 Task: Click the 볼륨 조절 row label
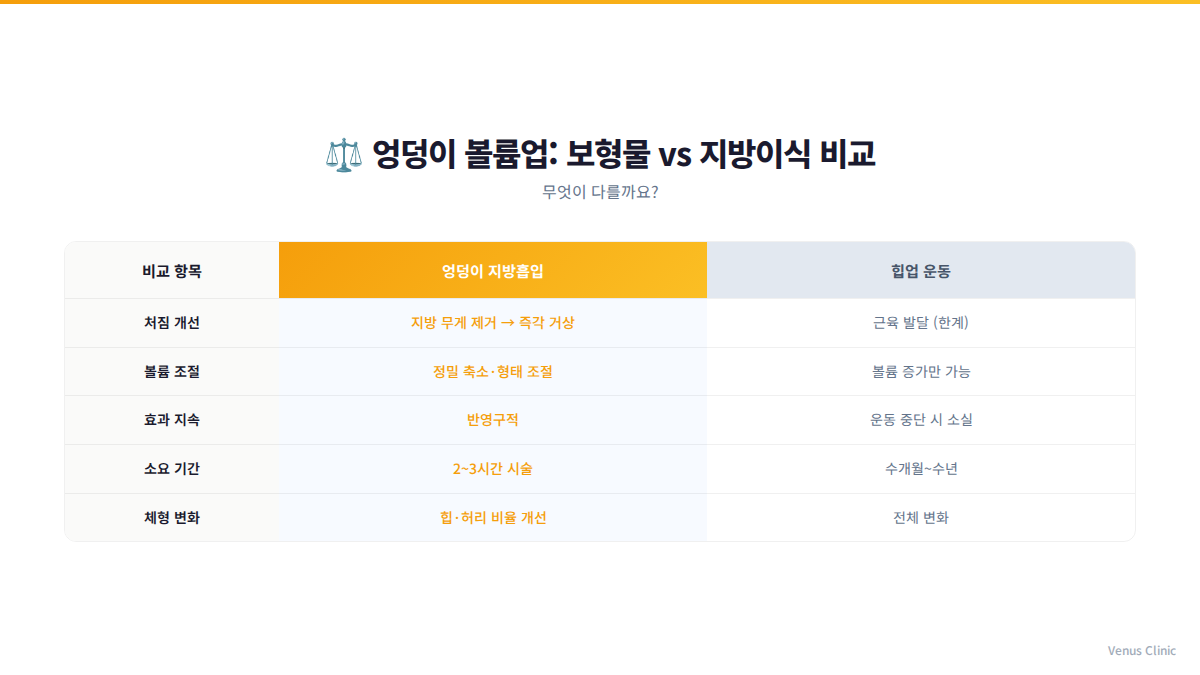click(x=172, y=372)
